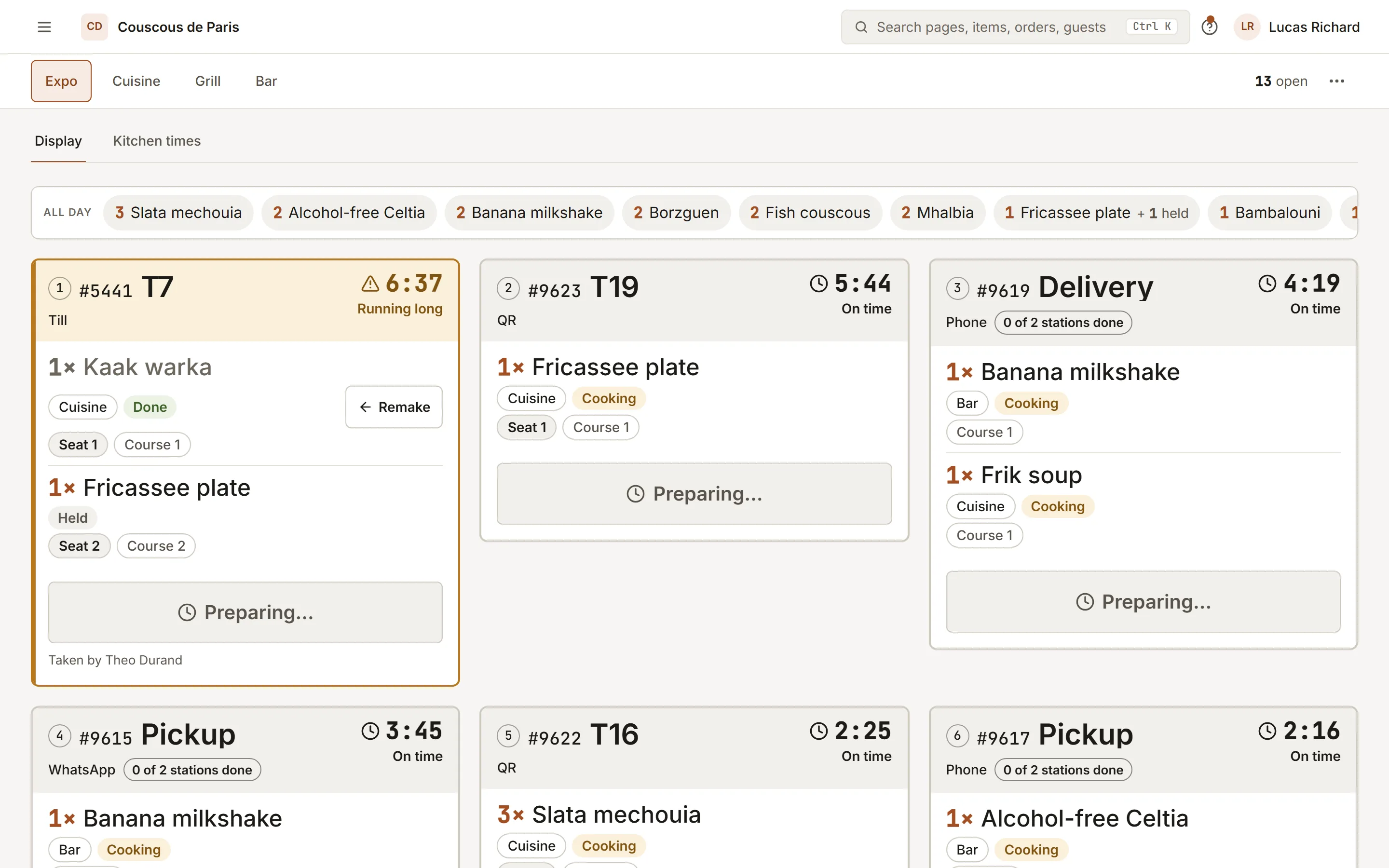Image resolution: width=1389 pixels, height=868 pixels.
Task: Click the LR user avatar
Action: (x=1247, y=27)
